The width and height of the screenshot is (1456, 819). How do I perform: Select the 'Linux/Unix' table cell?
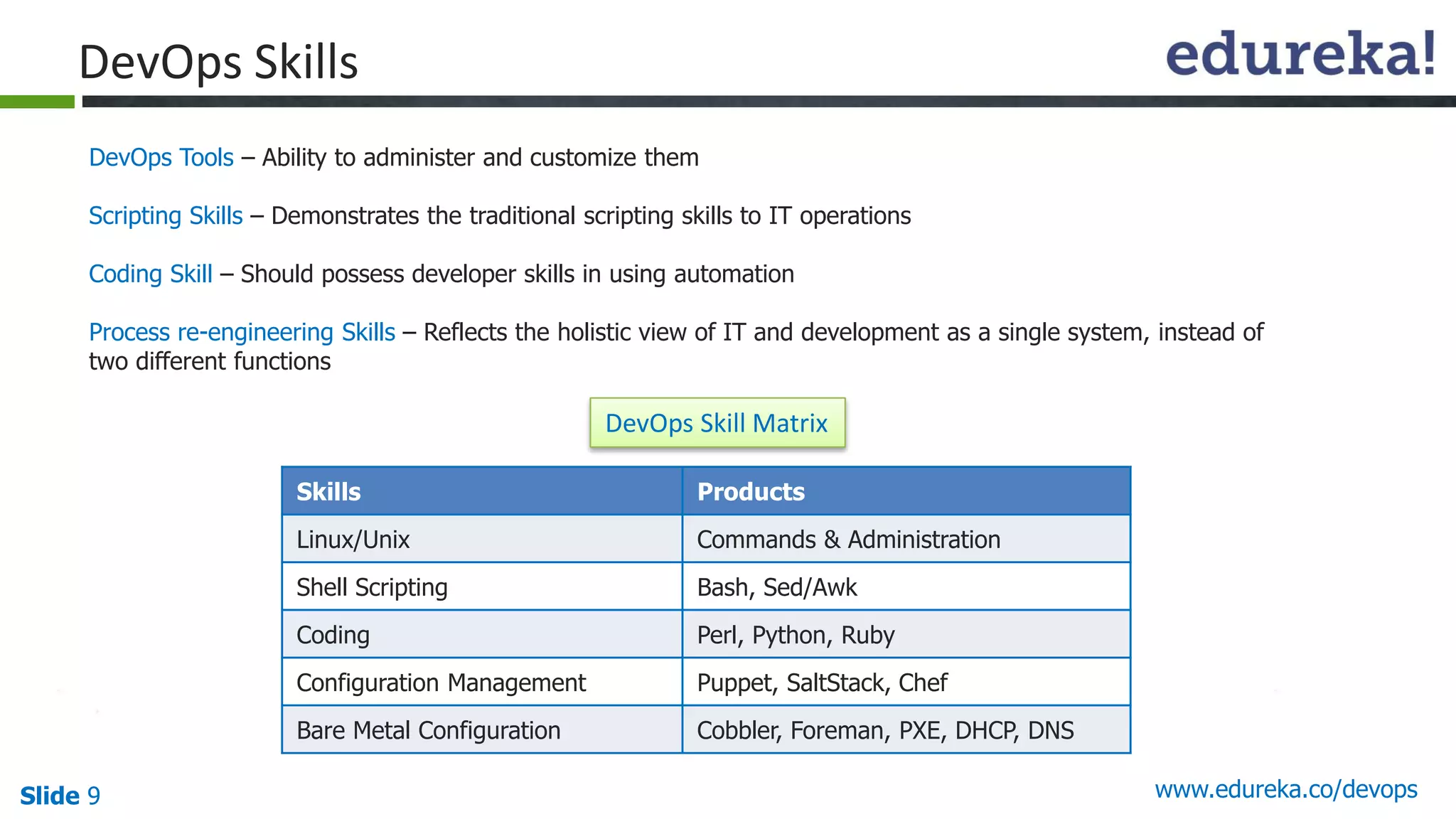coord(482,539)
